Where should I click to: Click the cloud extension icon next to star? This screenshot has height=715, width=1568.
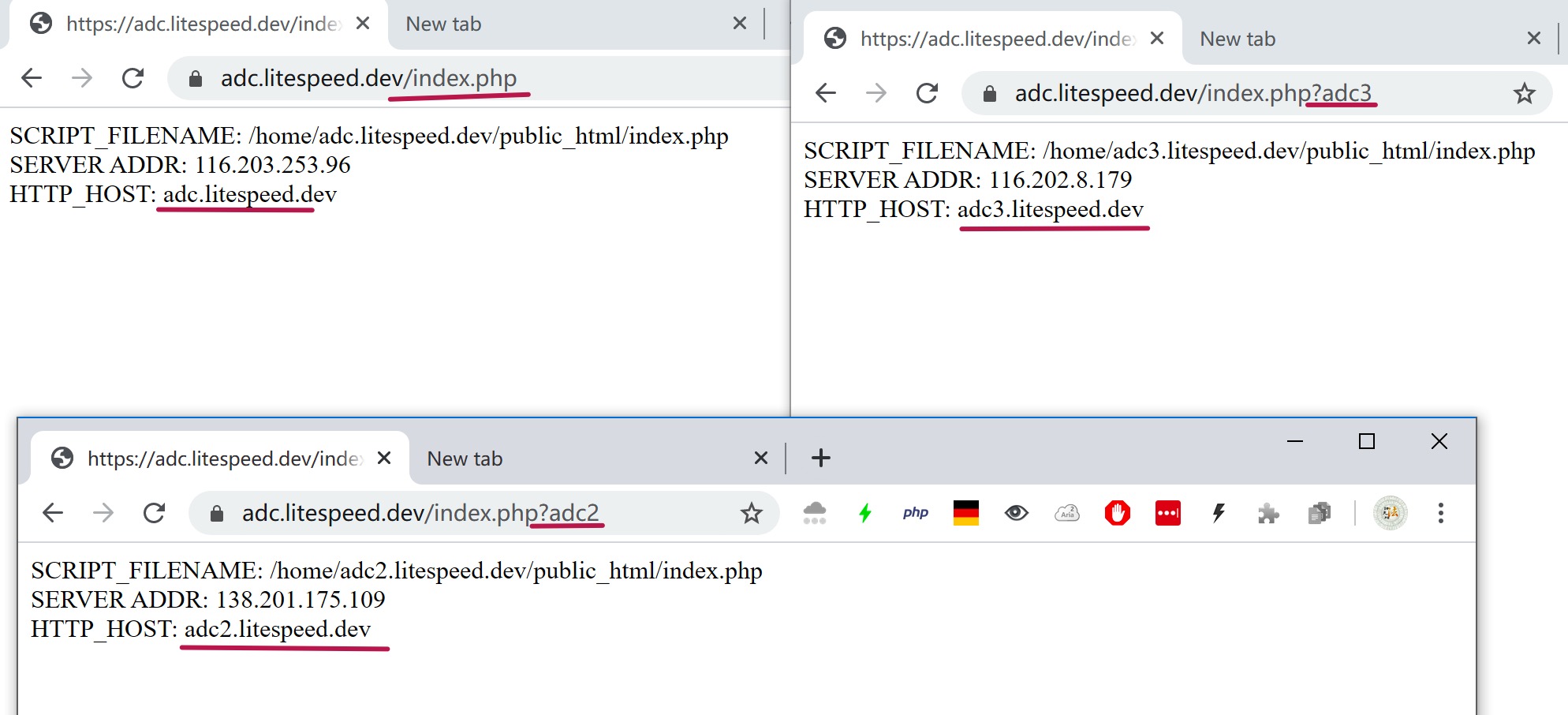(x=814, y=514)
